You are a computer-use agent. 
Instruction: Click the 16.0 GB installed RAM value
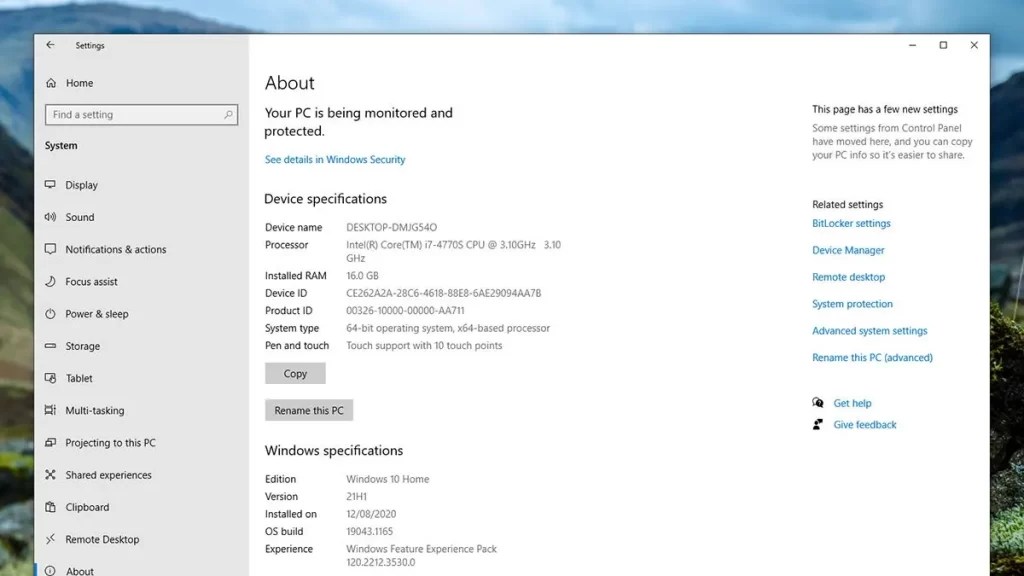click(362, 276)
